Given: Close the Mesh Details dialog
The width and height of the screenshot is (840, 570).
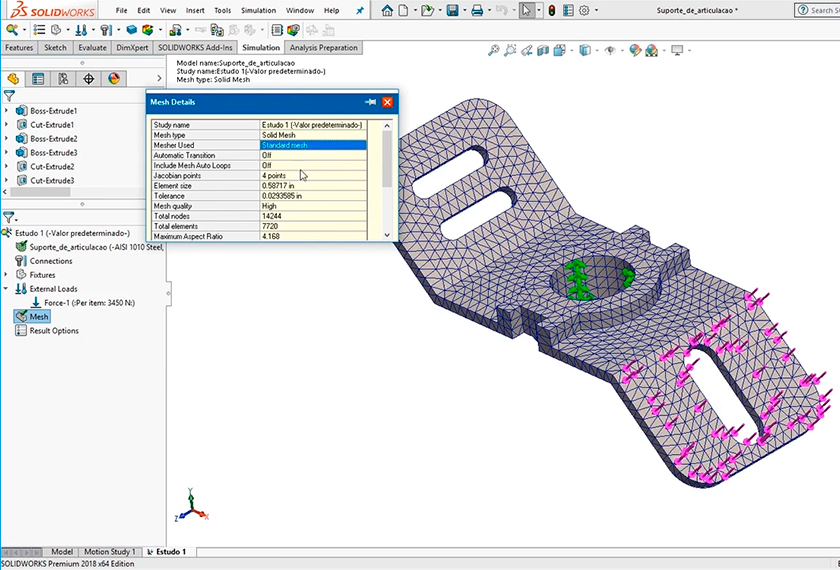Looking at the screenshot, I should click(387, 102).
